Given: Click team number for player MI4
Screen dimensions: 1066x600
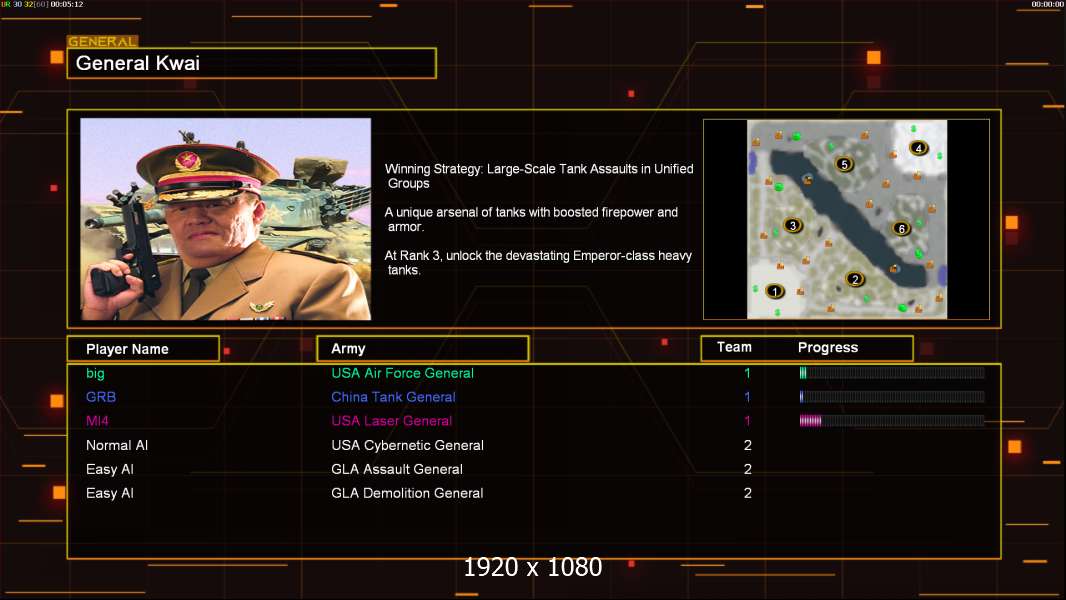Looking at the screenshot, I should (x=747, y=421).
